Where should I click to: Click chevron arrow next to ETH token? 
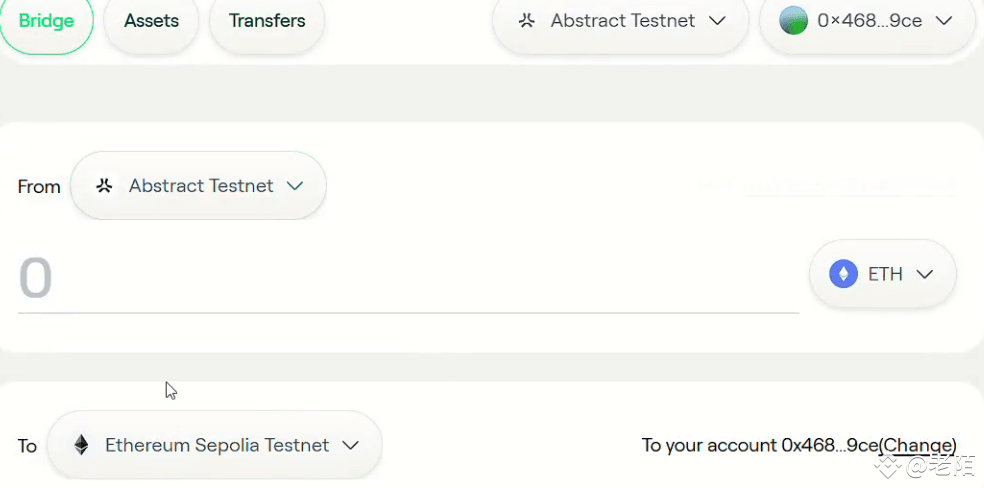click(x=925, y=274)
